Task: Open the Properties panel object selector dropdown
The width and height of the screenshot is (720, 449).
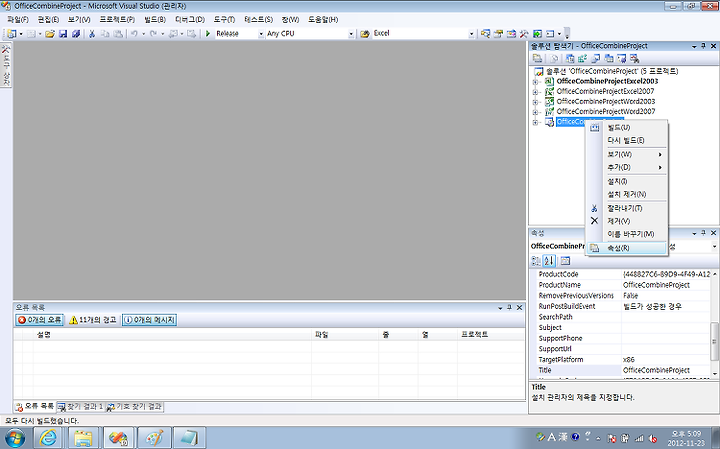Action: coord(714,247)
